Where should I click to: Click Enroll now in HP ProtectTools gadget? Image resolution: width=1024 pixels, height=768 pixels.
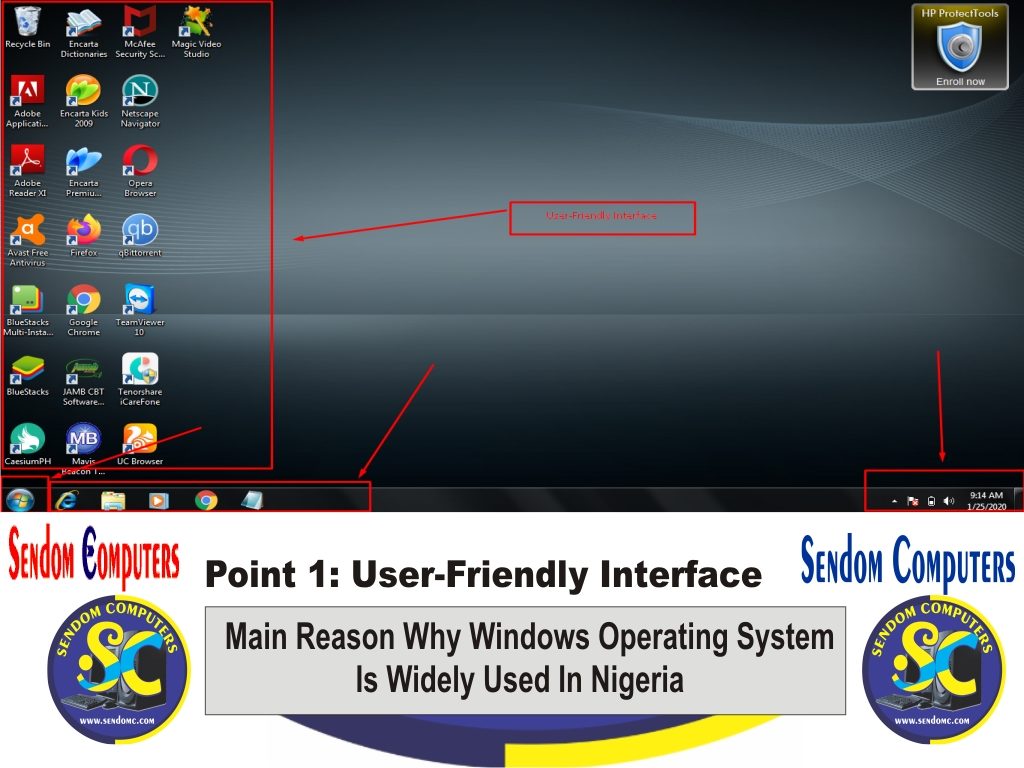960,82
